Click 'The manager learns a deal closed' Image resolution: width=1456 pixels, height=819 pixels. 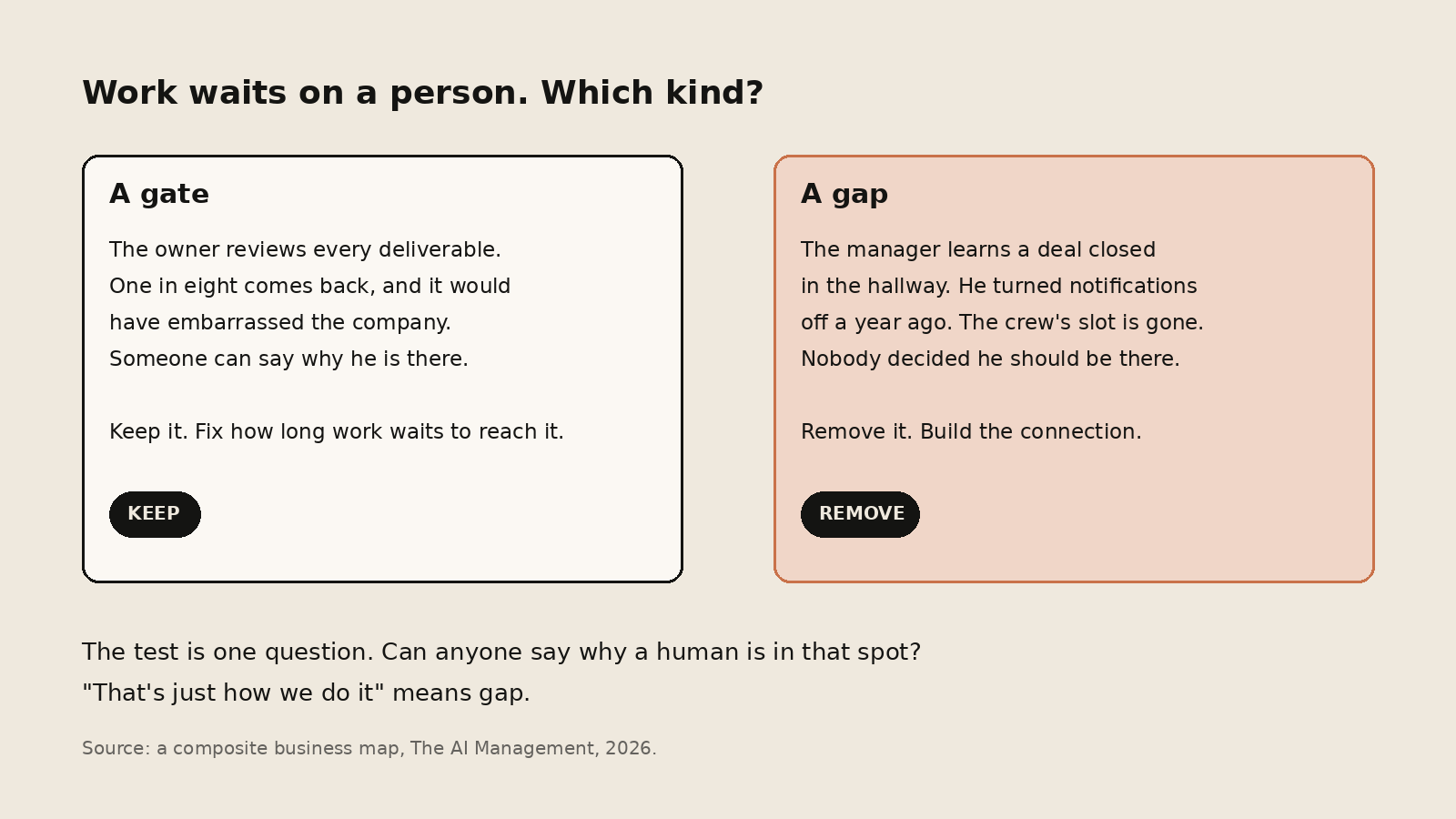tap(978, 249)
